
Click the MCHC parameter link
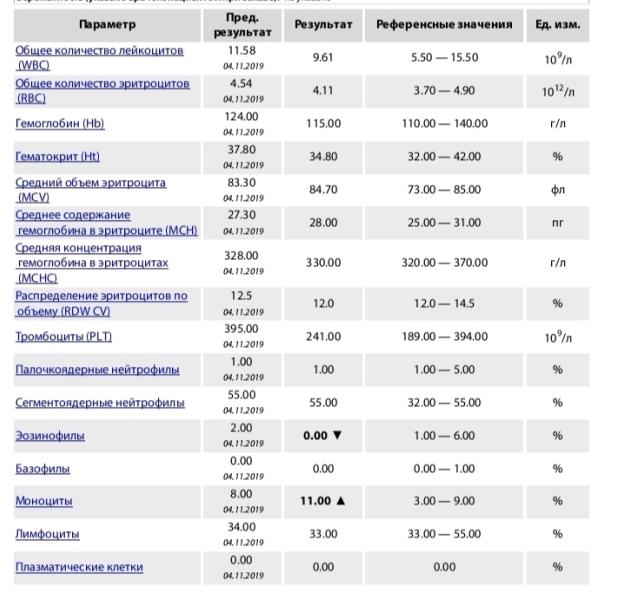click(x=91, y=263)
